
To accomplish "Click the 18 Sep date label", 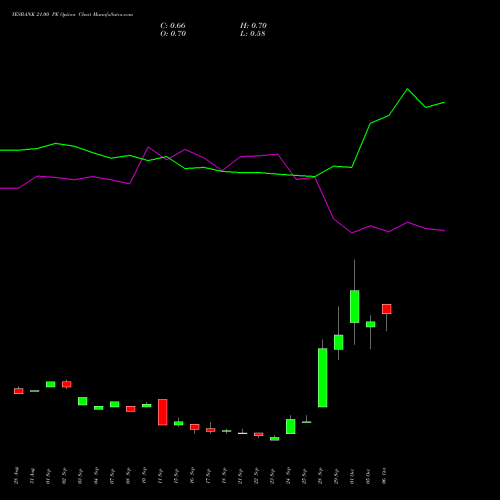I will [224, 476].
